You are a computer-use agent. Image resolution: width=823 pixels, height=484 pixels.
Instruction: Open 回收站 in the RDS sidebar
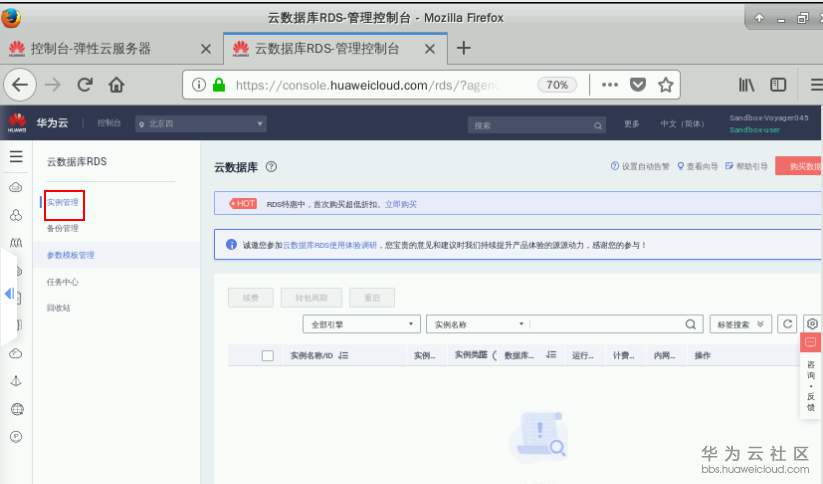[58, 308]
